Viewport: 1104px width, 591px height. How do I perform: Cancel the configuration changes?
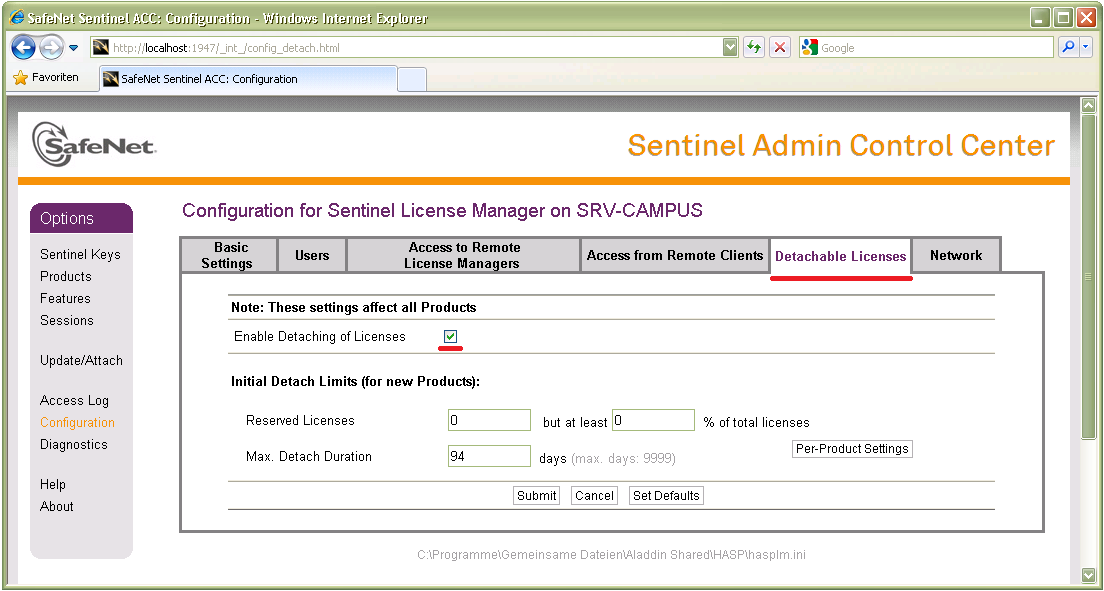pyautogui.click(x=594, y=495)
